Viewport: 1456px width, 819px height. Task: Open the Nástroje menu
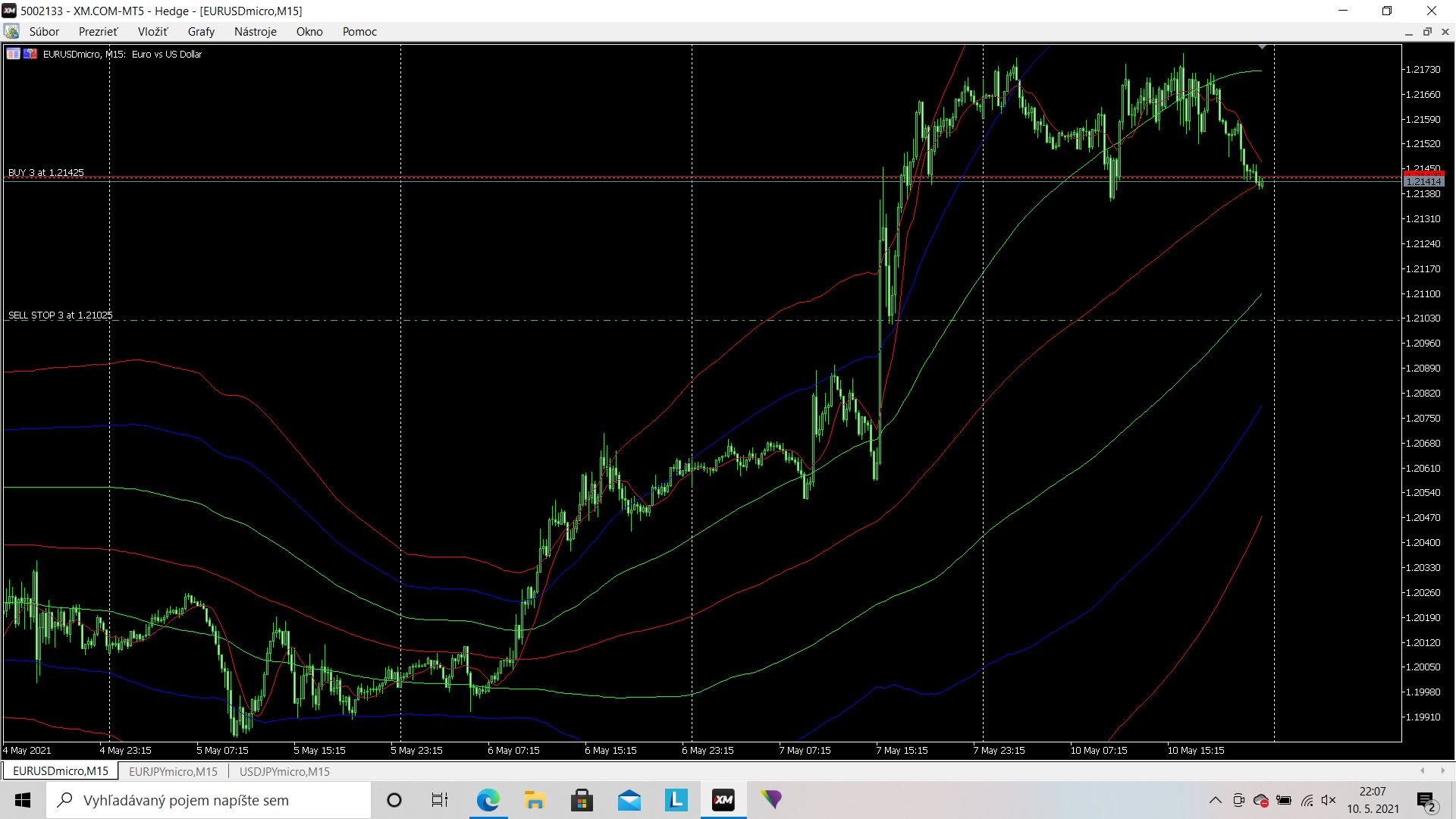[256, 32]
